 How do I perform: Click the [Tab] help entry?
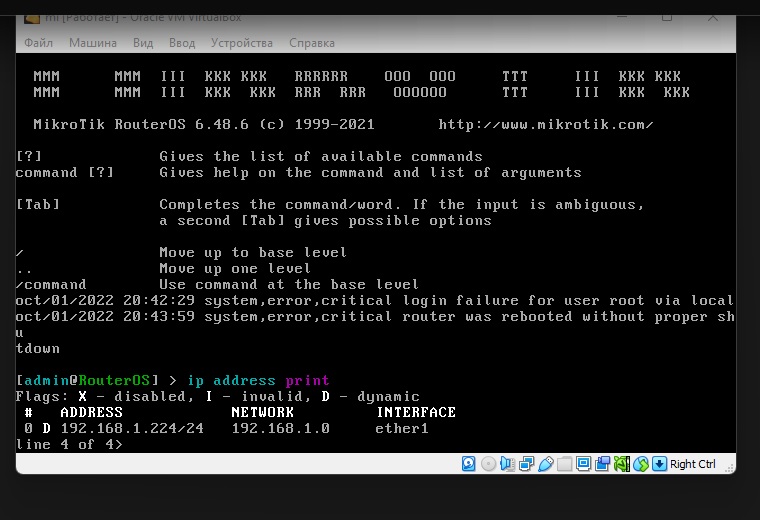(38, 205)
